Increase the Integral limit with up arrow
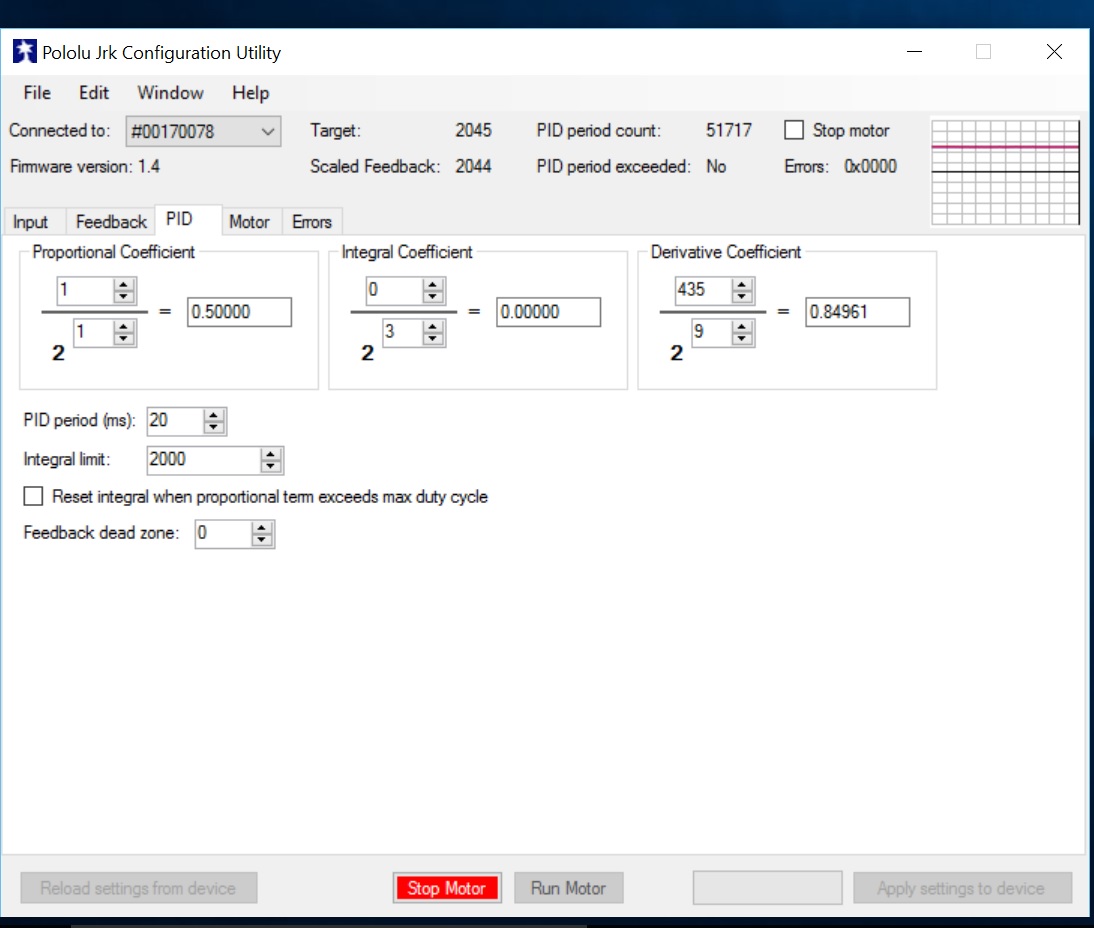 click(270, 454)
